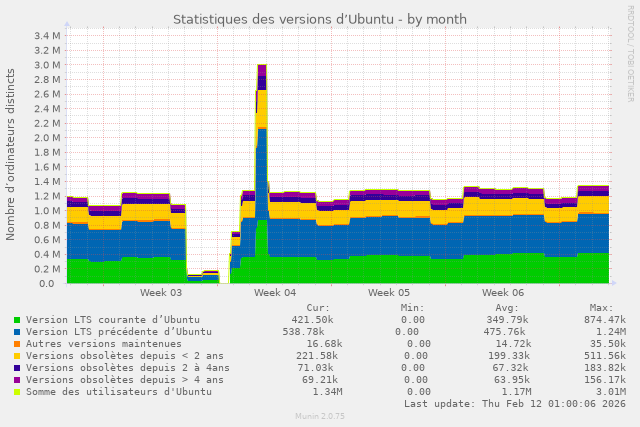Click the magenta swatch for obsolètes > 4 ans
This screenshot has width=640, height=427.
17,380
